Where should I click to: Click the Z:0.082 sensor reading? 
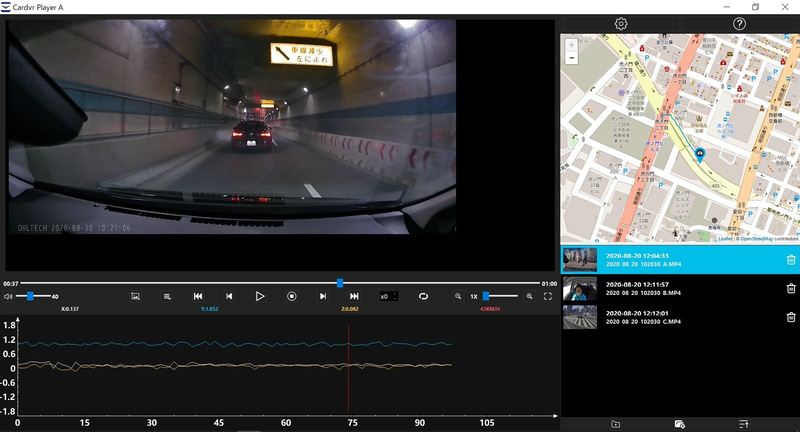click(x=349, y=309)
